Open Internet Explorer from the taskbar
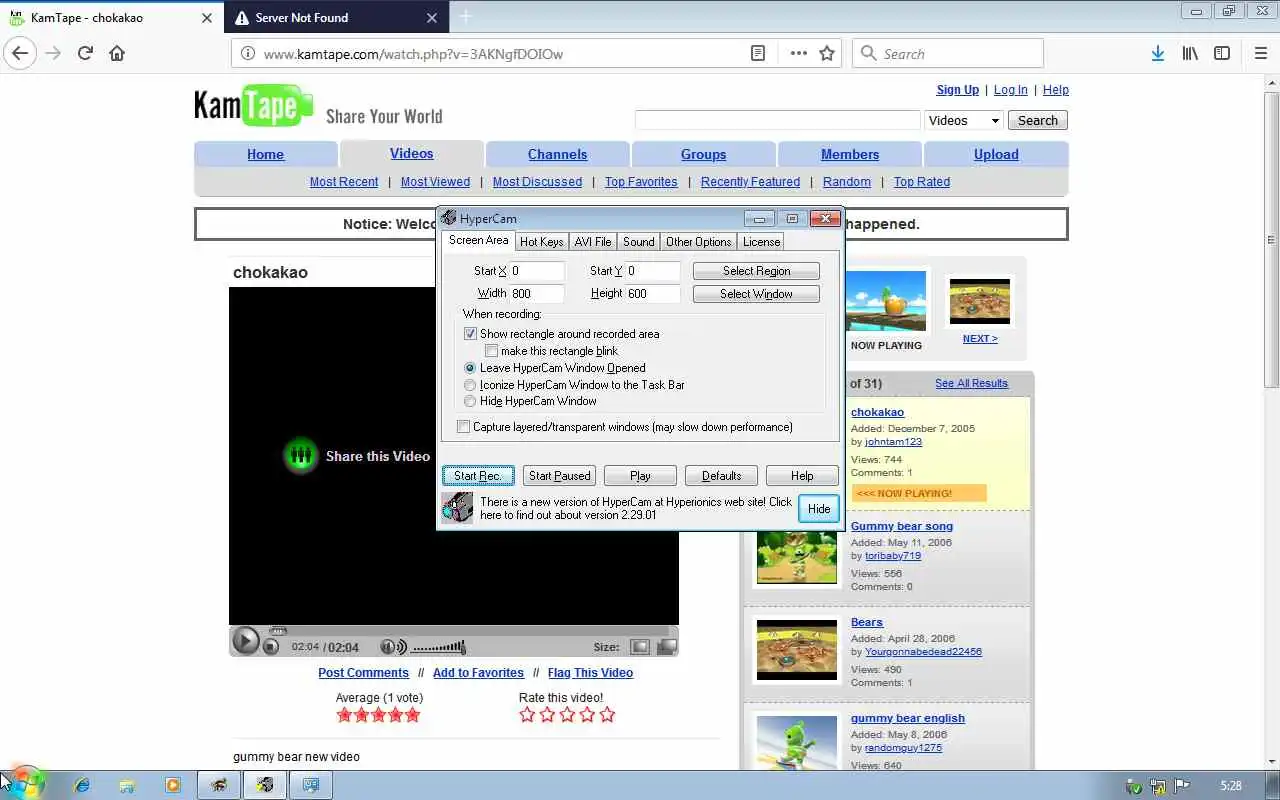 click(82, 785)
